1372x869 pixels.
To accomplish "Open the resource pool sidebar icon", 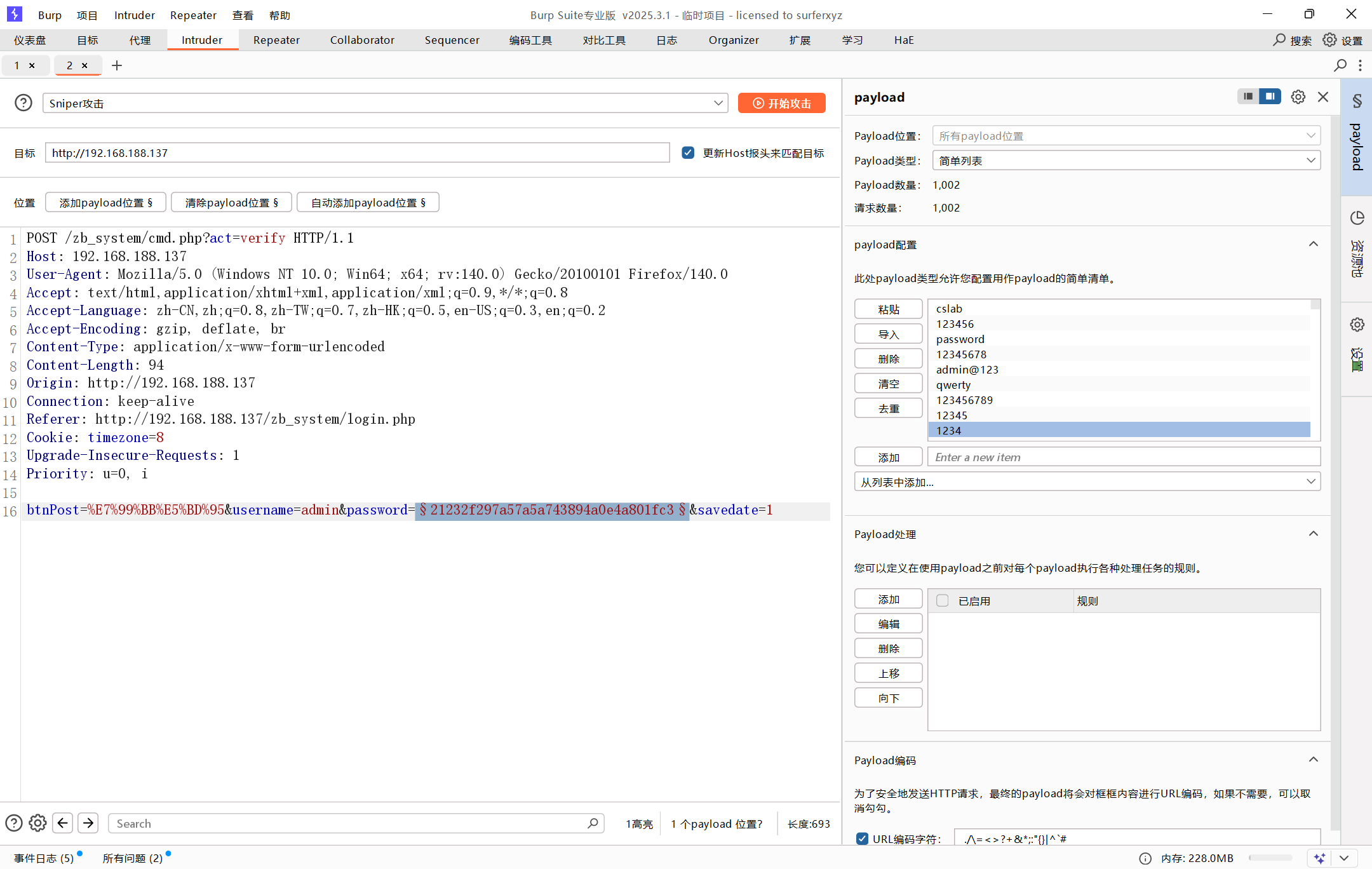I will pos(1357,218).
